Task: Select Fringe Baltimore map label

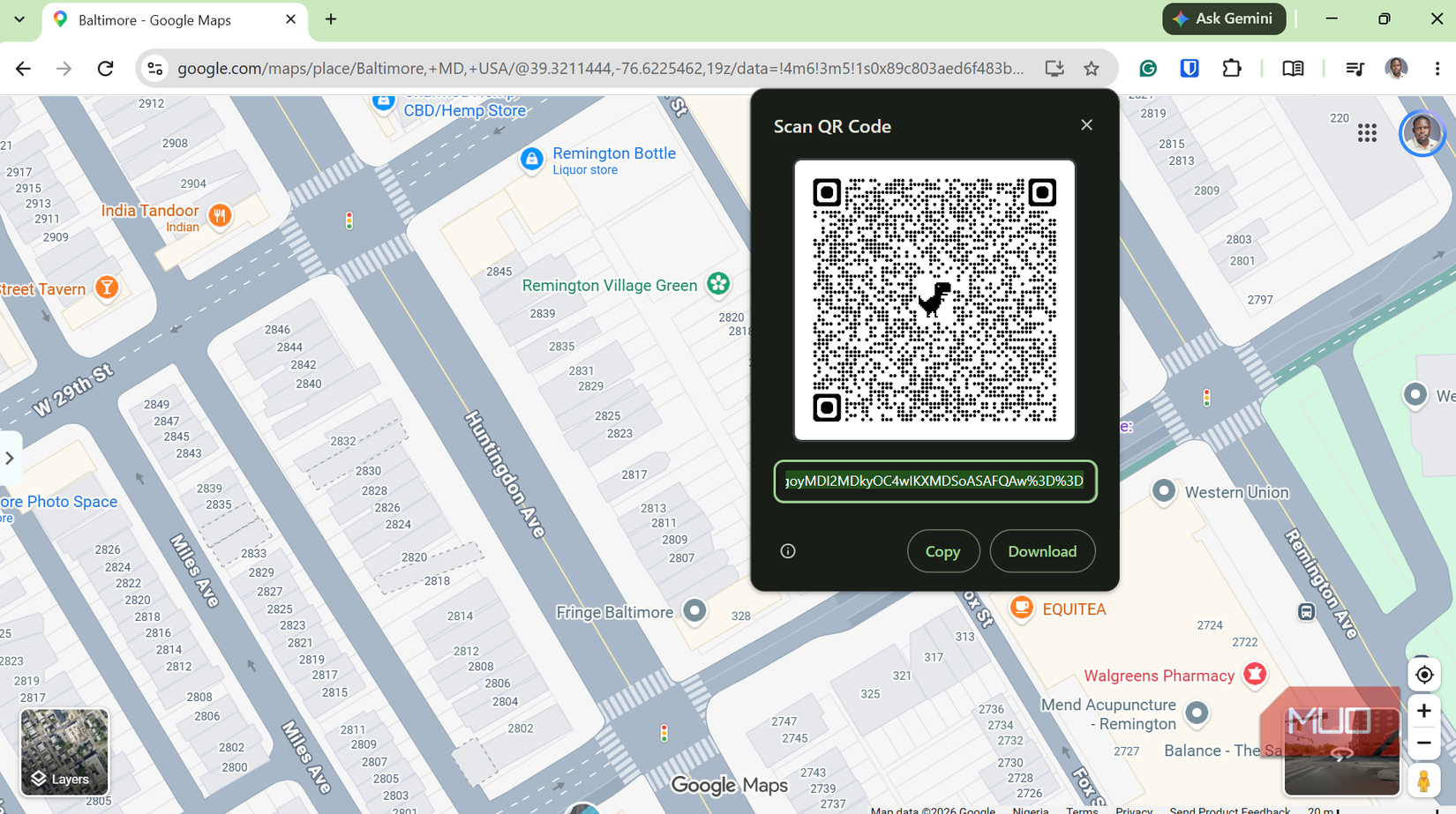Action: 614,612
